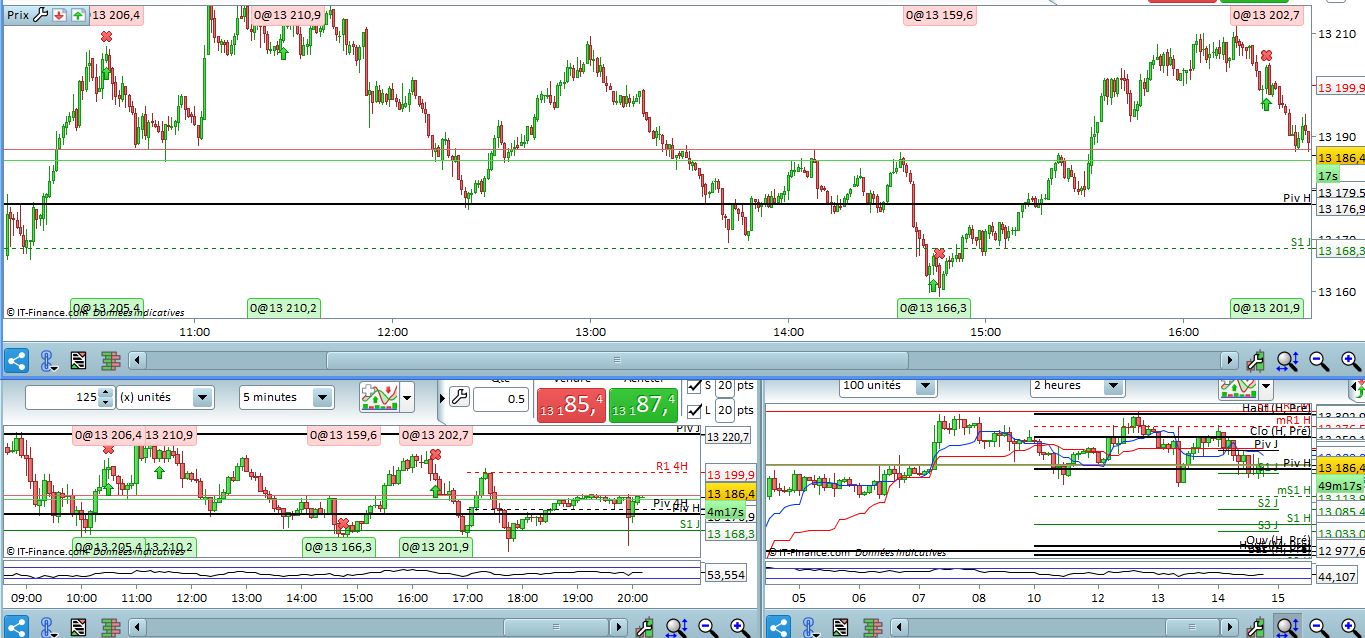Click the green 0@13 166,3 label in main chart
The width and height of the screenshot is (1365, 638).
pos(935,307)
